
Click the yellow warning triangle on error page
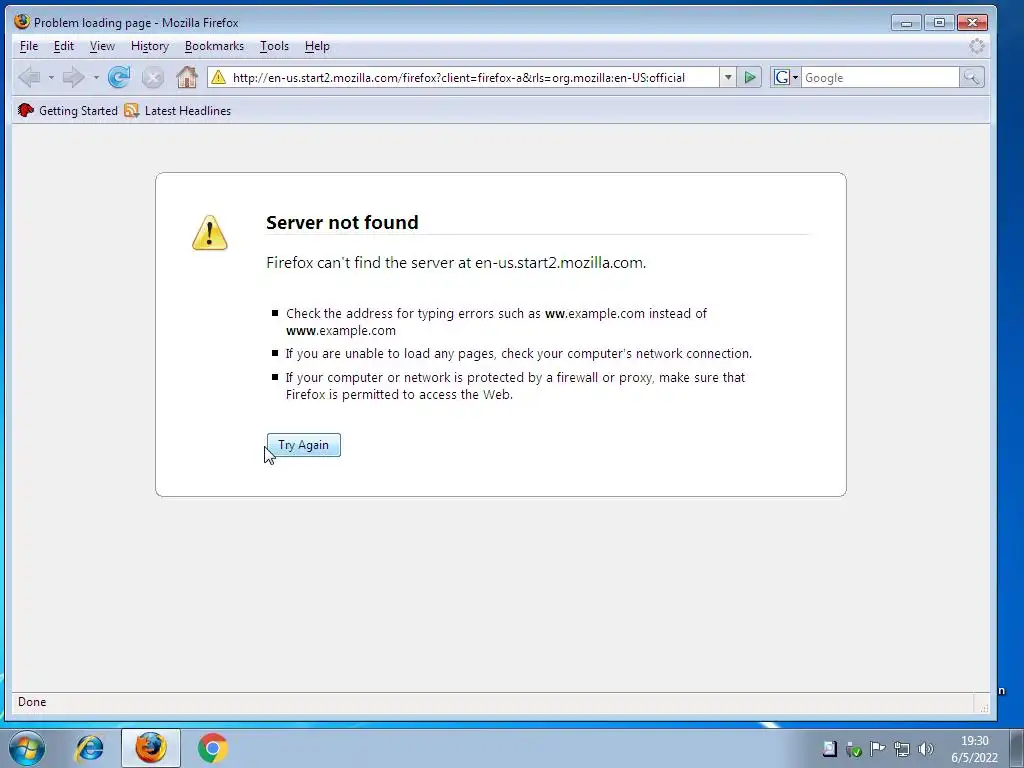[x=210, y=233]
